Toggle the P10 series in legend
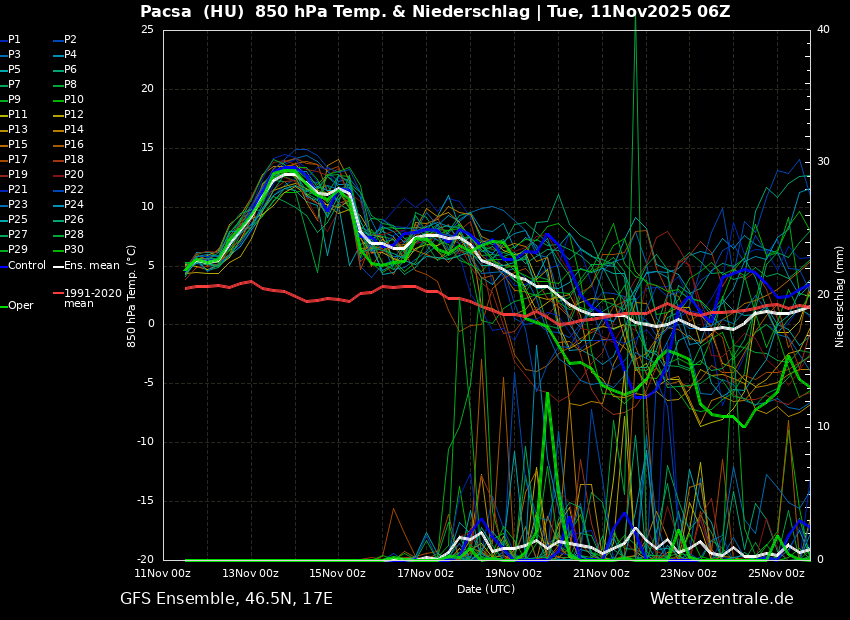This screenshot has width=850, height=620. [x=73, y=100]
